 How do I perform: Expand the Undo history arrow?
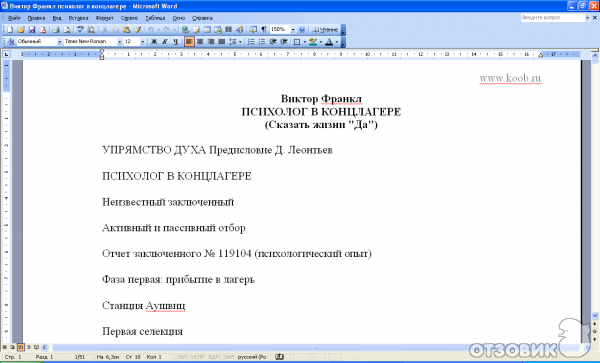(158, 29)
